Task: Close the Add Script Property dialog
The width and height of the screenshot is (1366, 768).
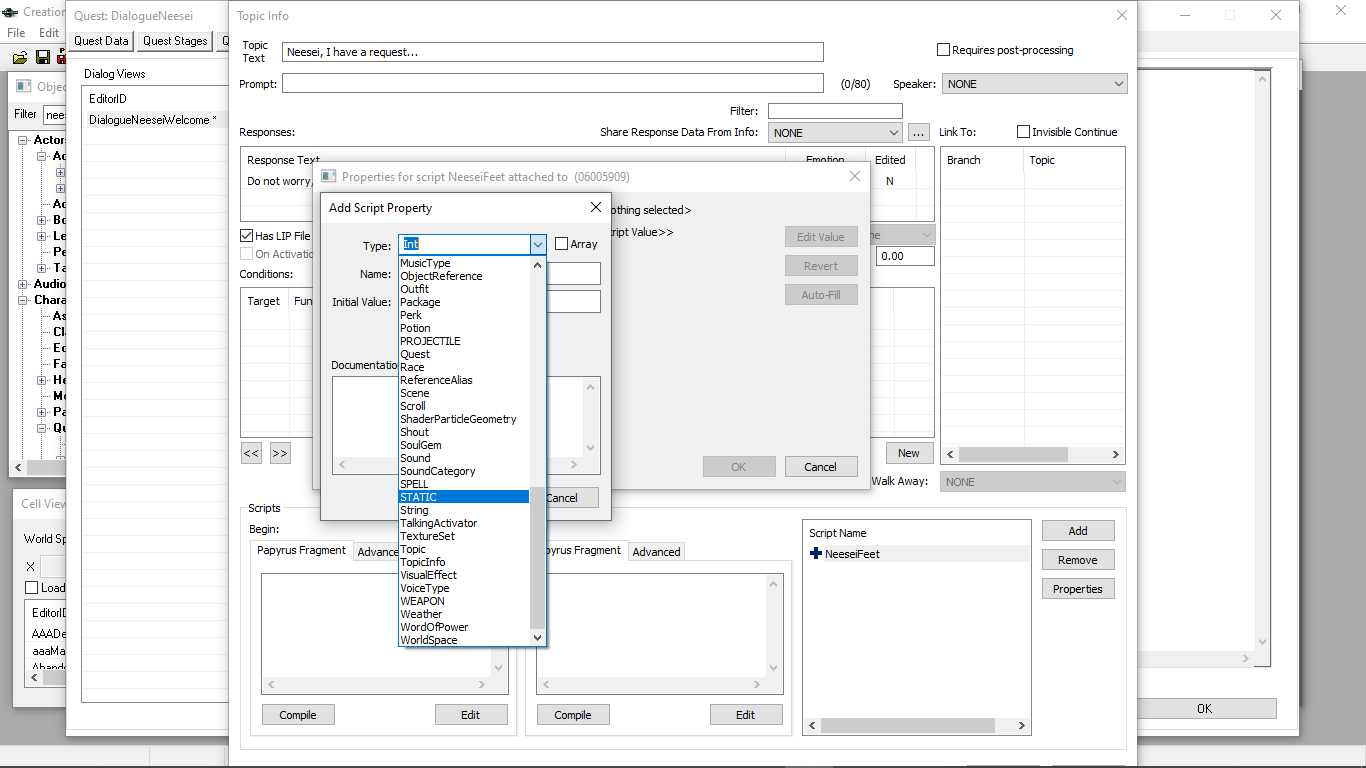Action: 595,207
